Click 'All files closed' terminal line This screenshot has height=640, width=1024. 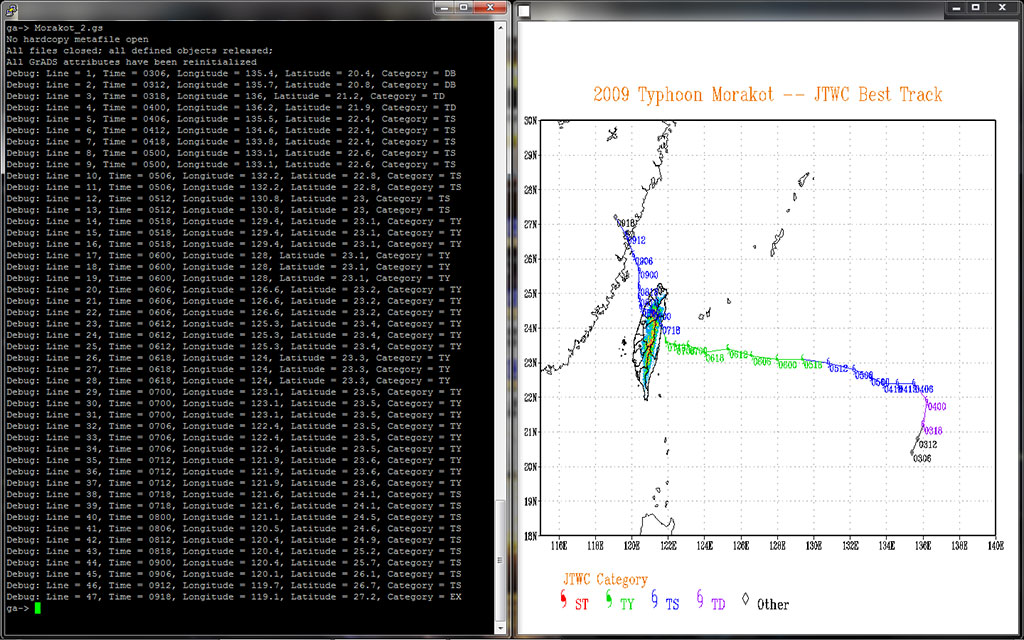[140, 51]
